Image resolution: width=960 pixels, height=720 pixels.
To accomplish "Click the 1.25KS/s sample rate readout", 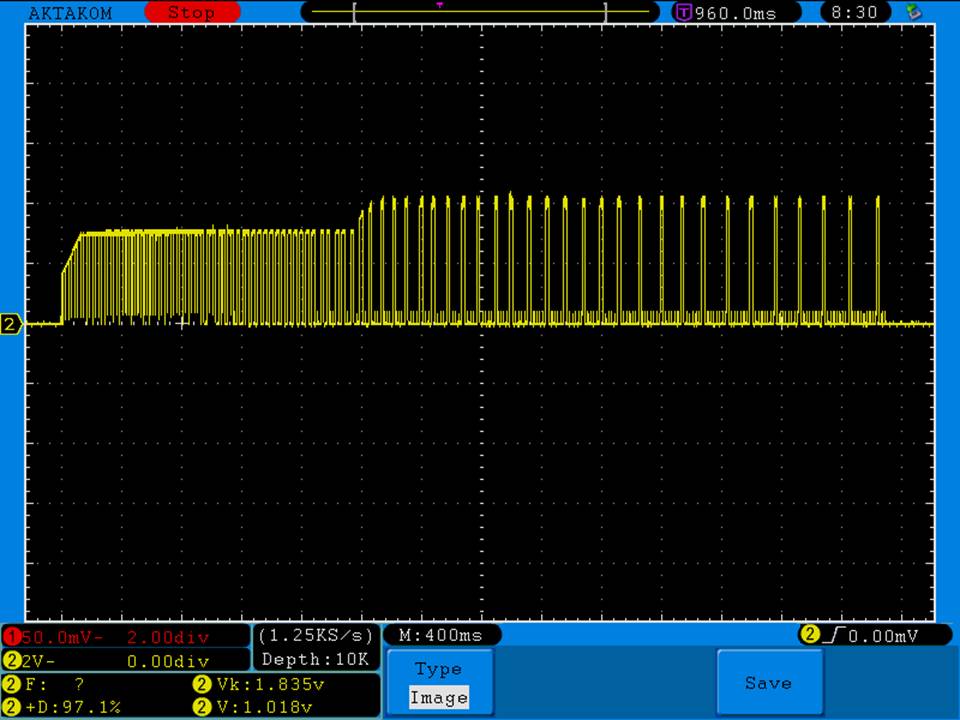I will tap(315, 636).
